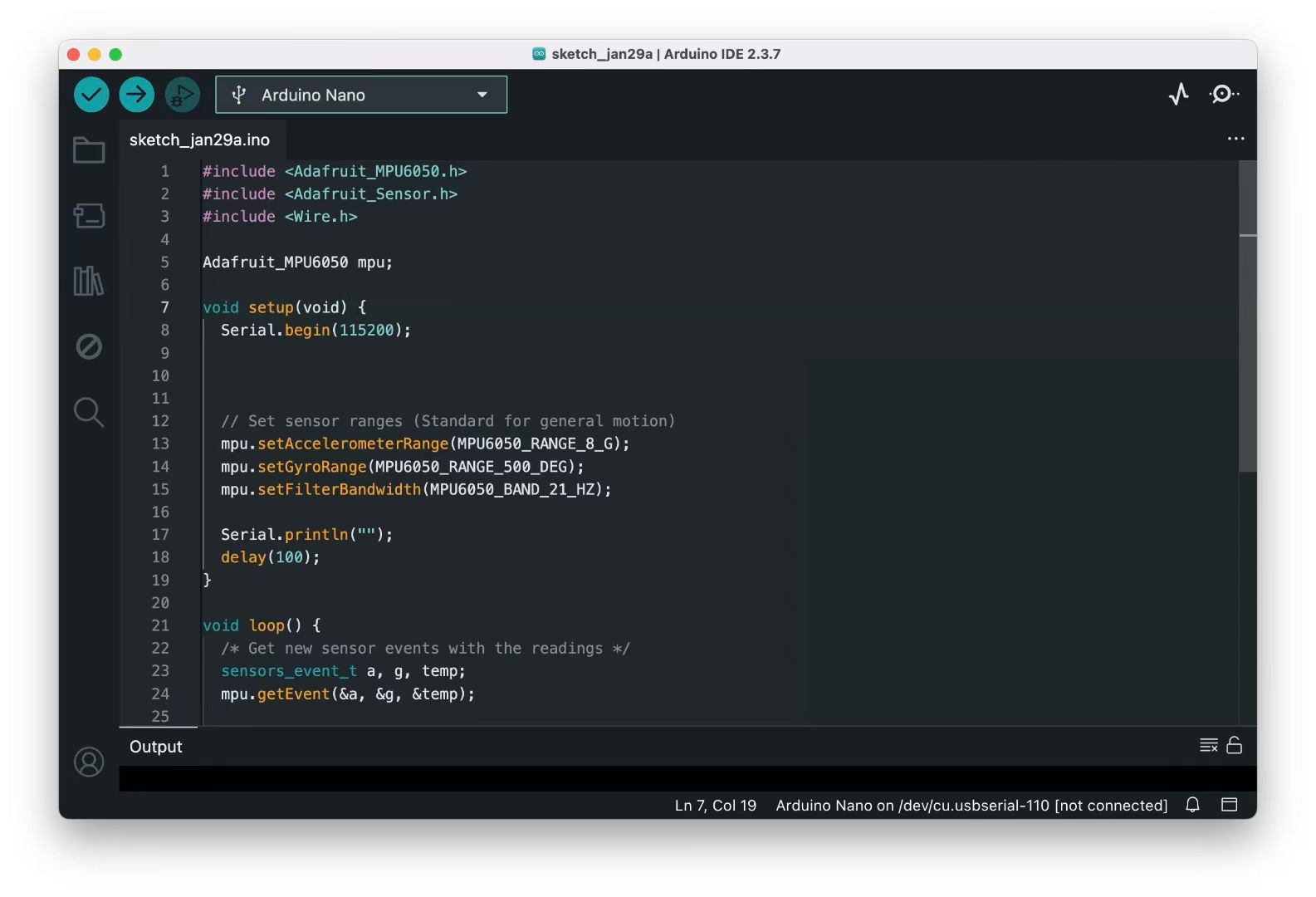Image resolution: width=1316 pixels, height=897 pixels.
Task: Click the setGyroRange code line
Action: [403, 467]
